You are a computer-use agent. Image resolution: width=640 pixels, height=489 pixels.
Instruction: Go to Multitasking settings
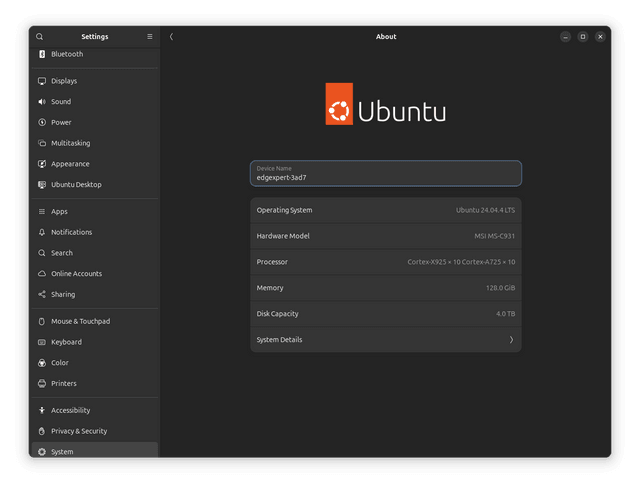[x=95, y=143]
